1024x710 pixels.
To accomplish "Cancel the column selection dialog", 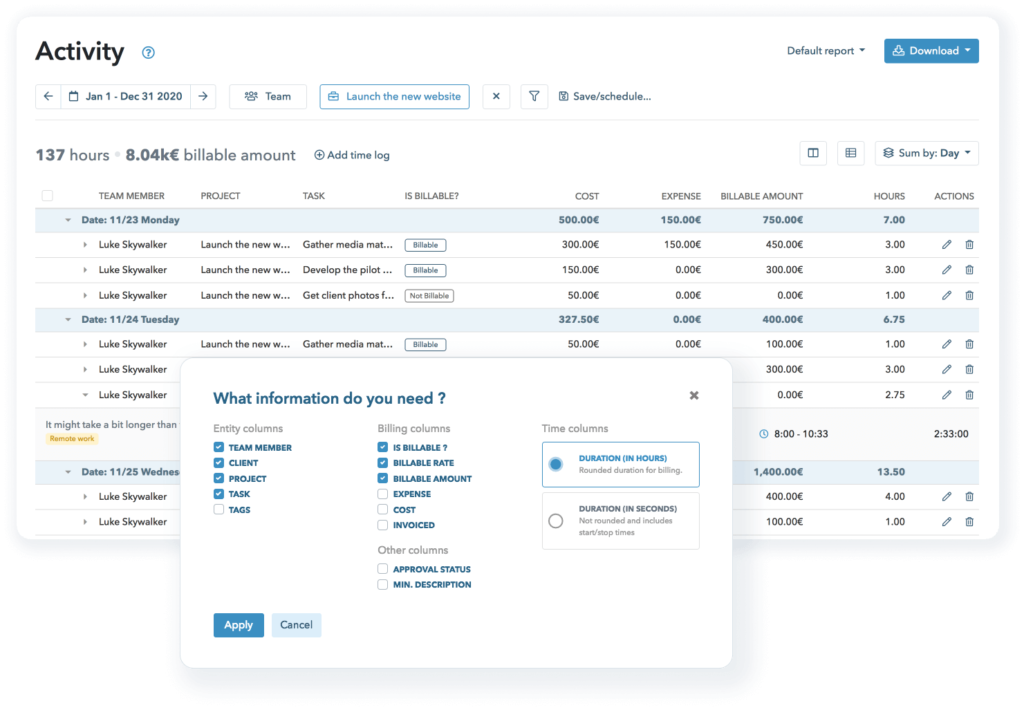I will tap(296, 625).
